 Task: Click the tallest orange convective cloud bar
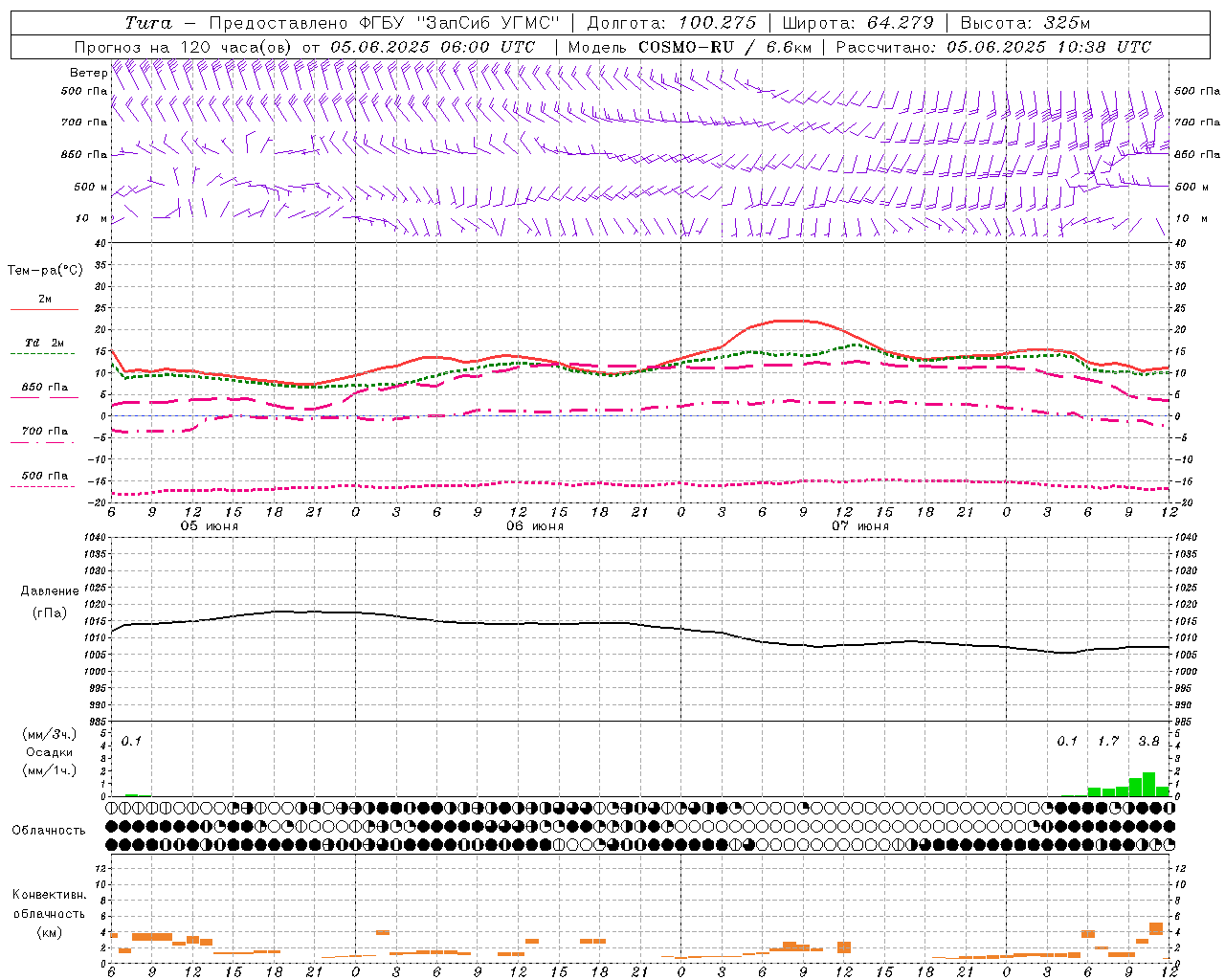[x=1156, y=928]
